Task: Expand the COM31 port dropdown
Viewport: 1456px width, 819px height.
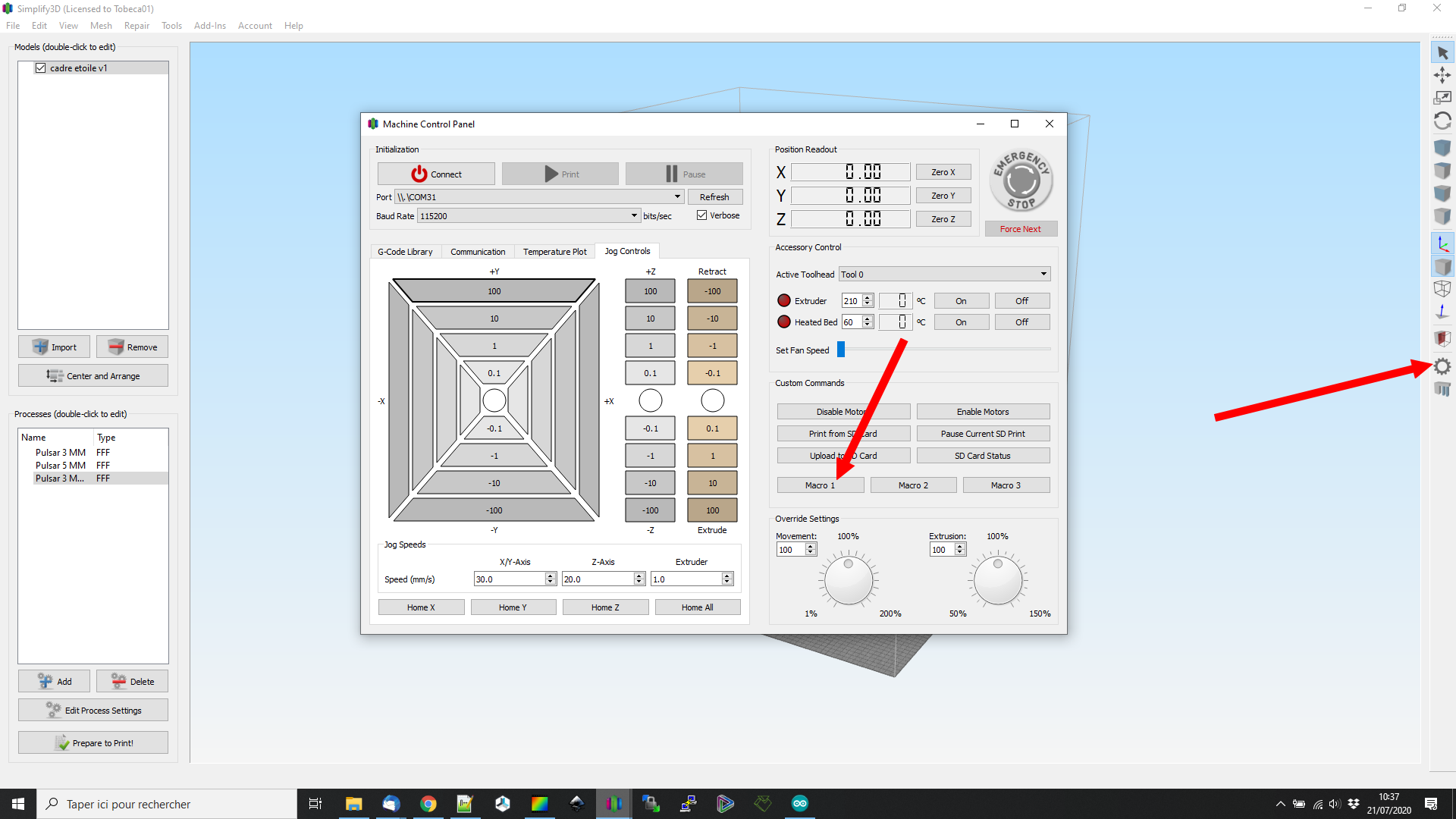Action: tap(677, 196)
